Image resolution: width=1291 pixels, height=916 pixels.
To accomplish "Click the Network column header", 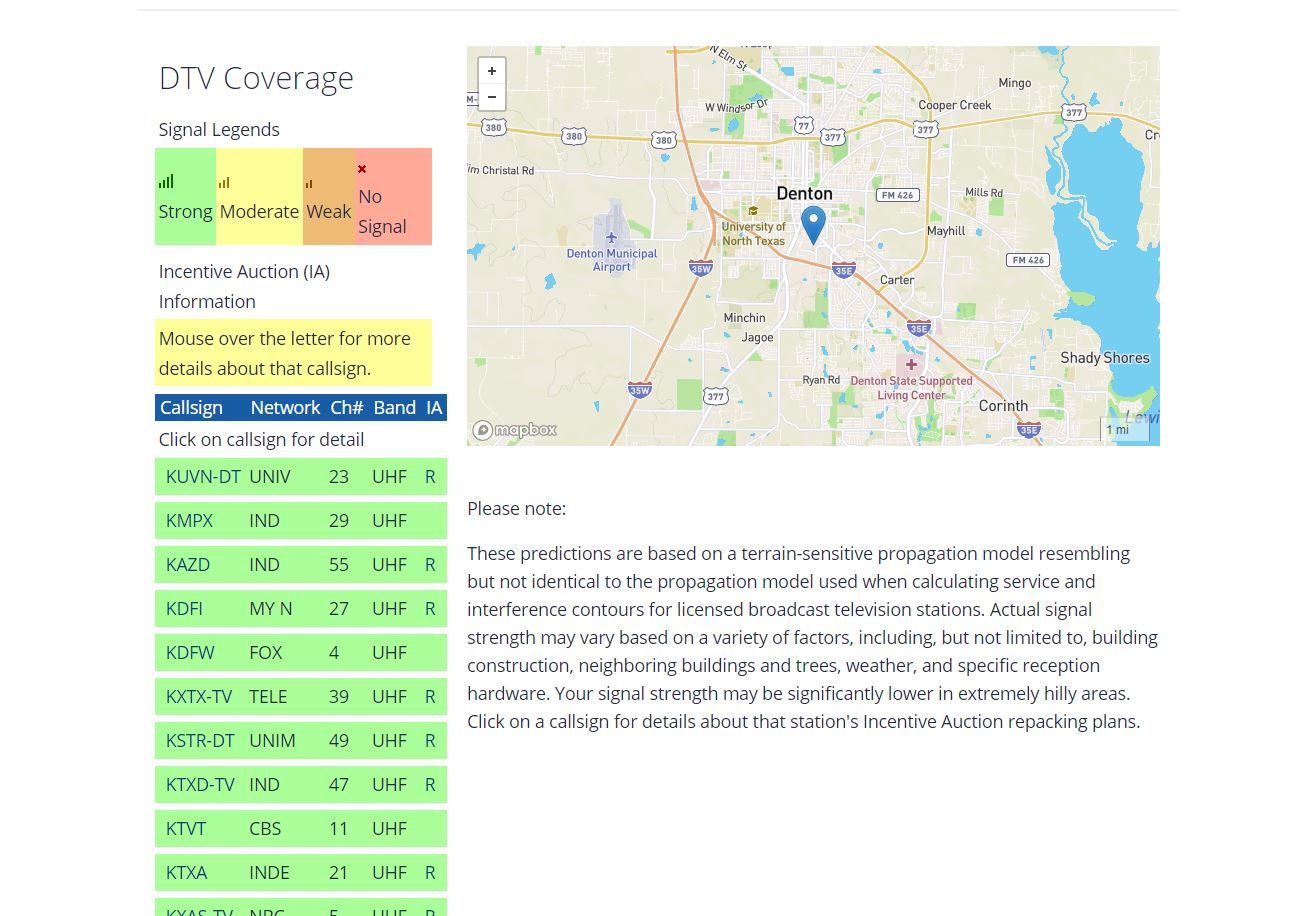I will [285, 408].
